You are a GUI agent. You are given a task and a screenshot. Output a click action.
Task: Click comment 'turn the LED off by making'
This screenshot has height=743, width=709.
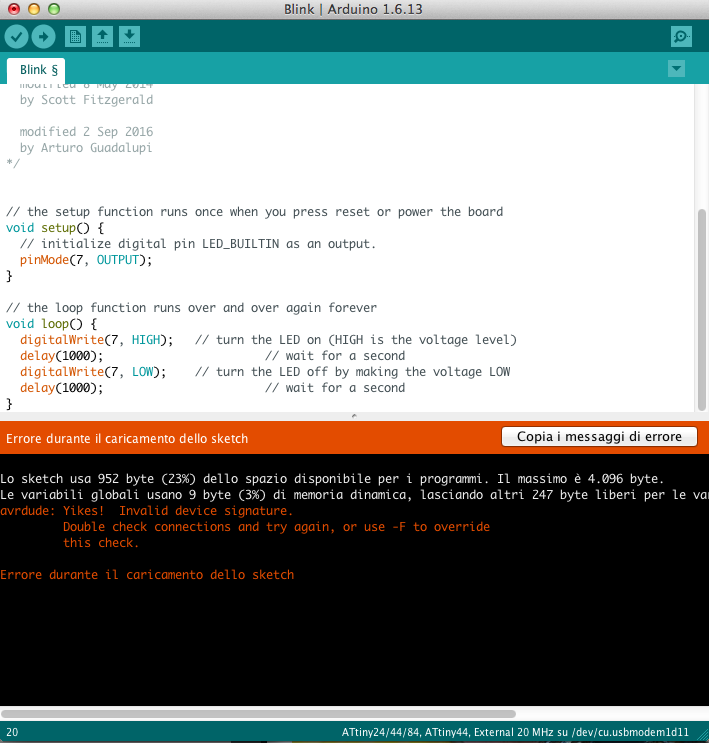353,372
